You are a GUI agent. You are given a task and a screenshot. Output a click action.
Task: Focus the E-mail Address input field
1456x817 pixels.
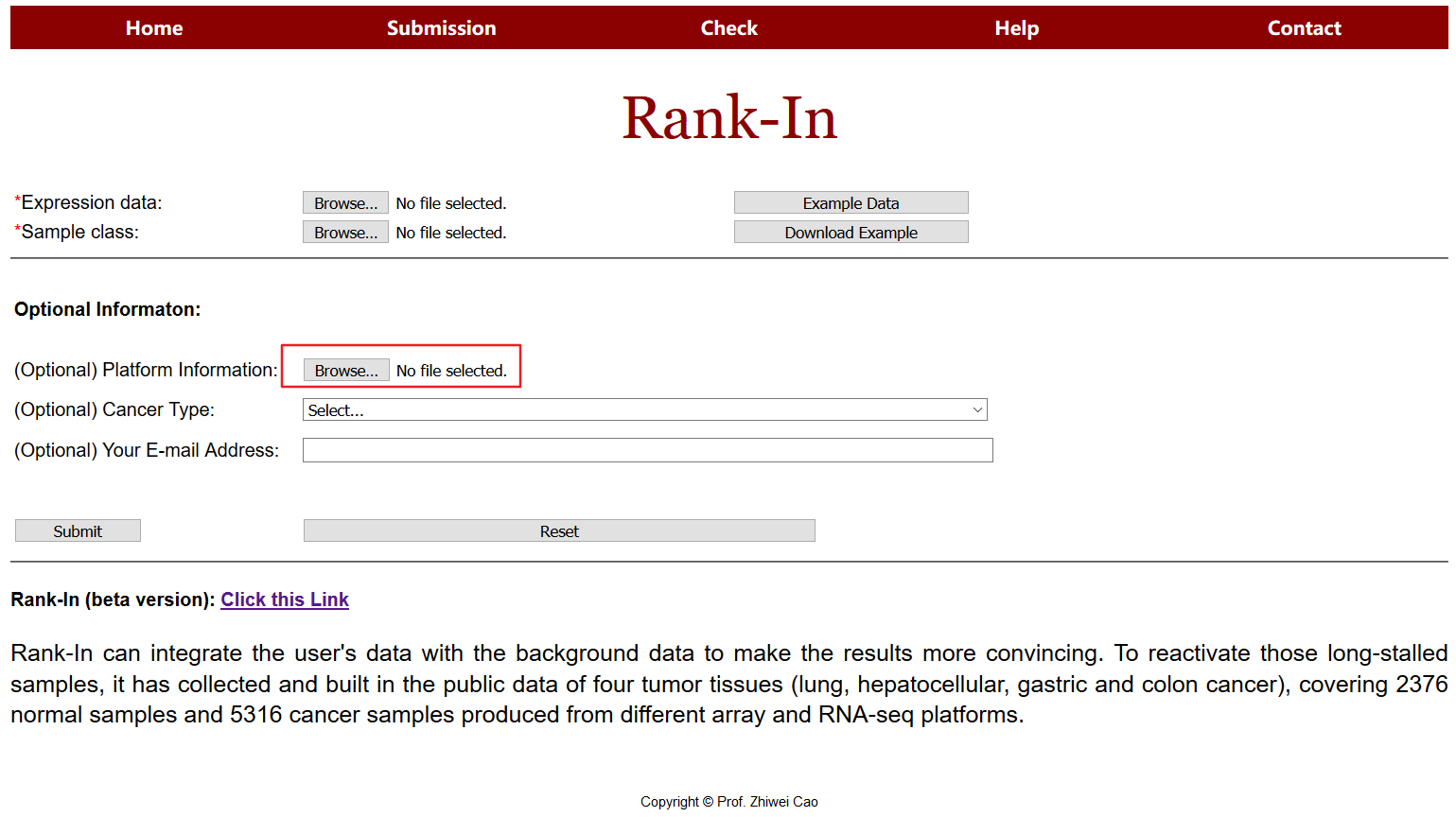(647, 450)
